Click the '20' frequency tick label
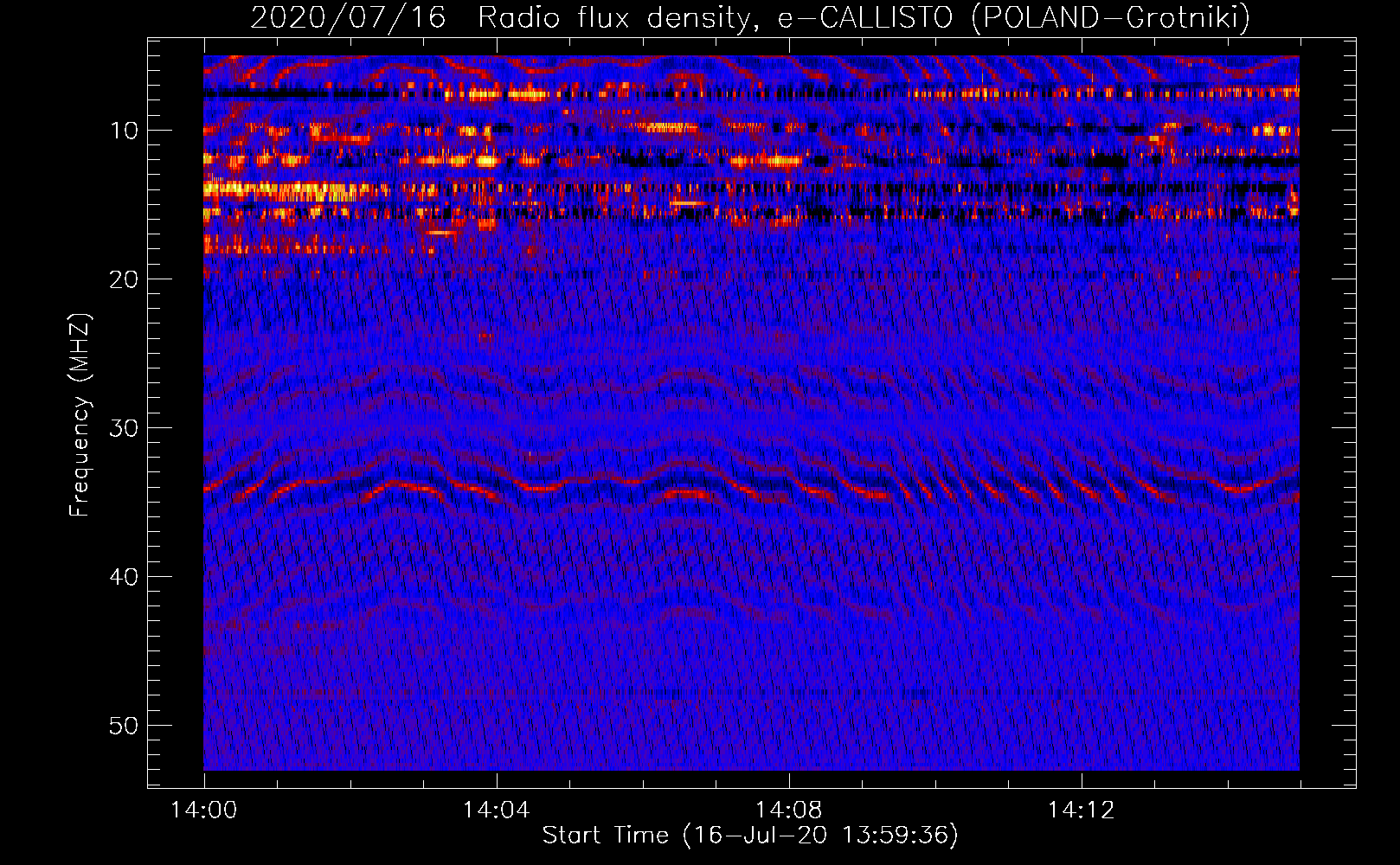This screenshot has width=1400, height=865. point(125,279)
